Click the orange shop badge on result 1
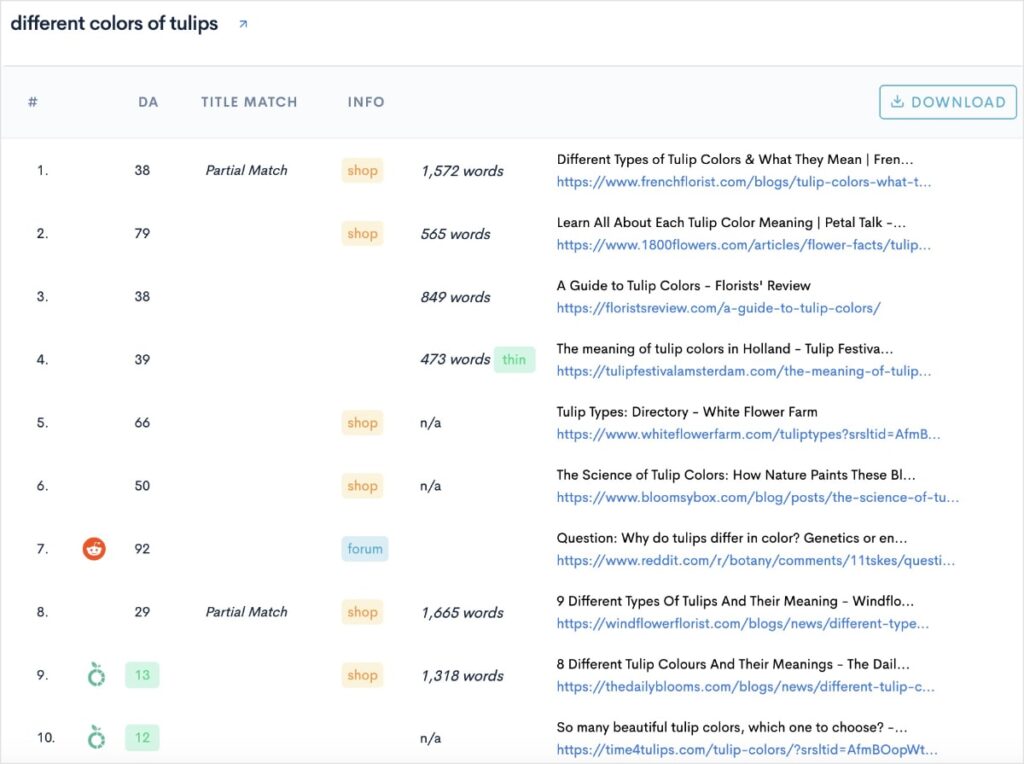The image size is (1024, 764). coord(362,170)
